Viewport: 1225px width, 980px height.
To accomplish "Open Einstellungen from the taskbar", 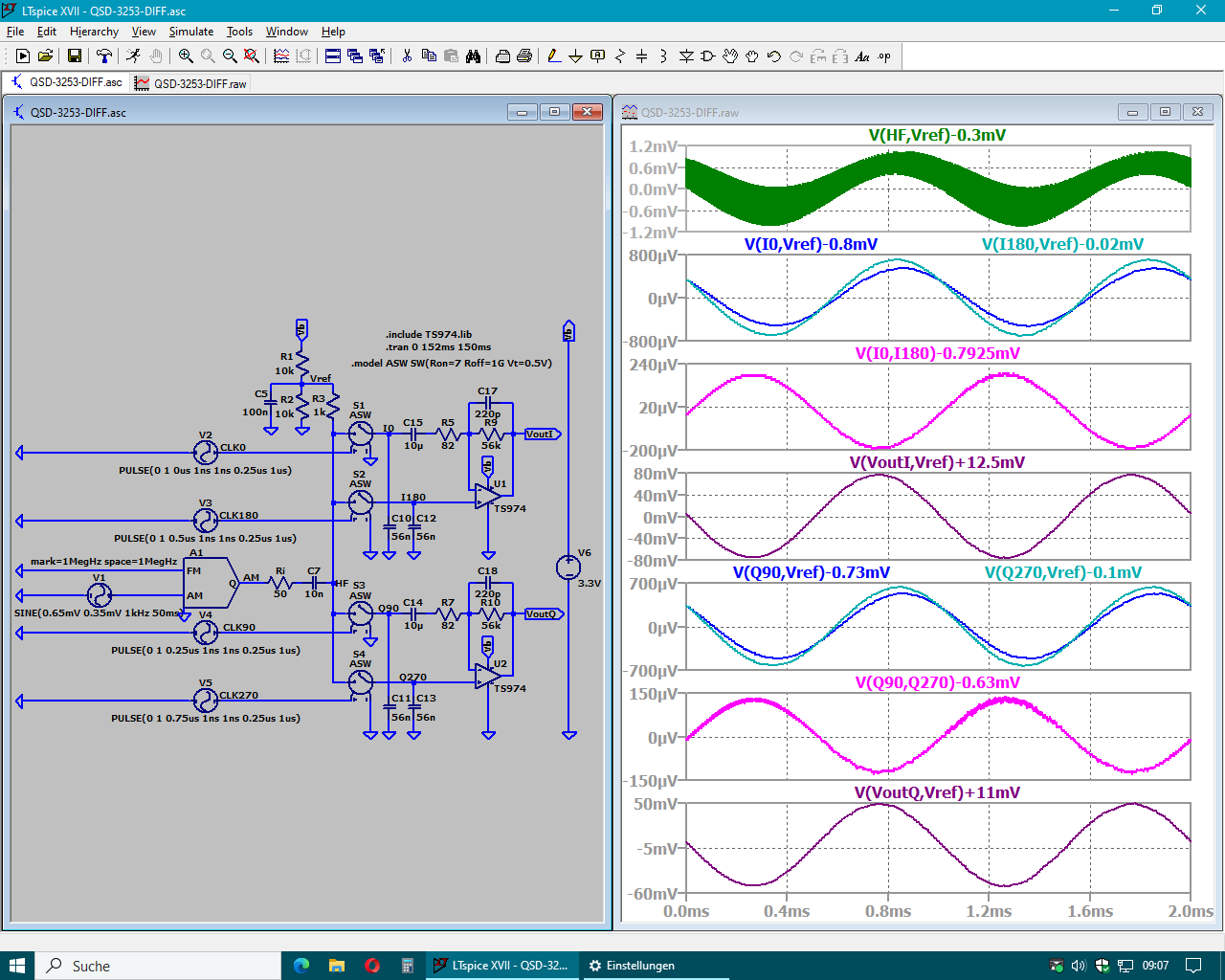I will [632, 966].
